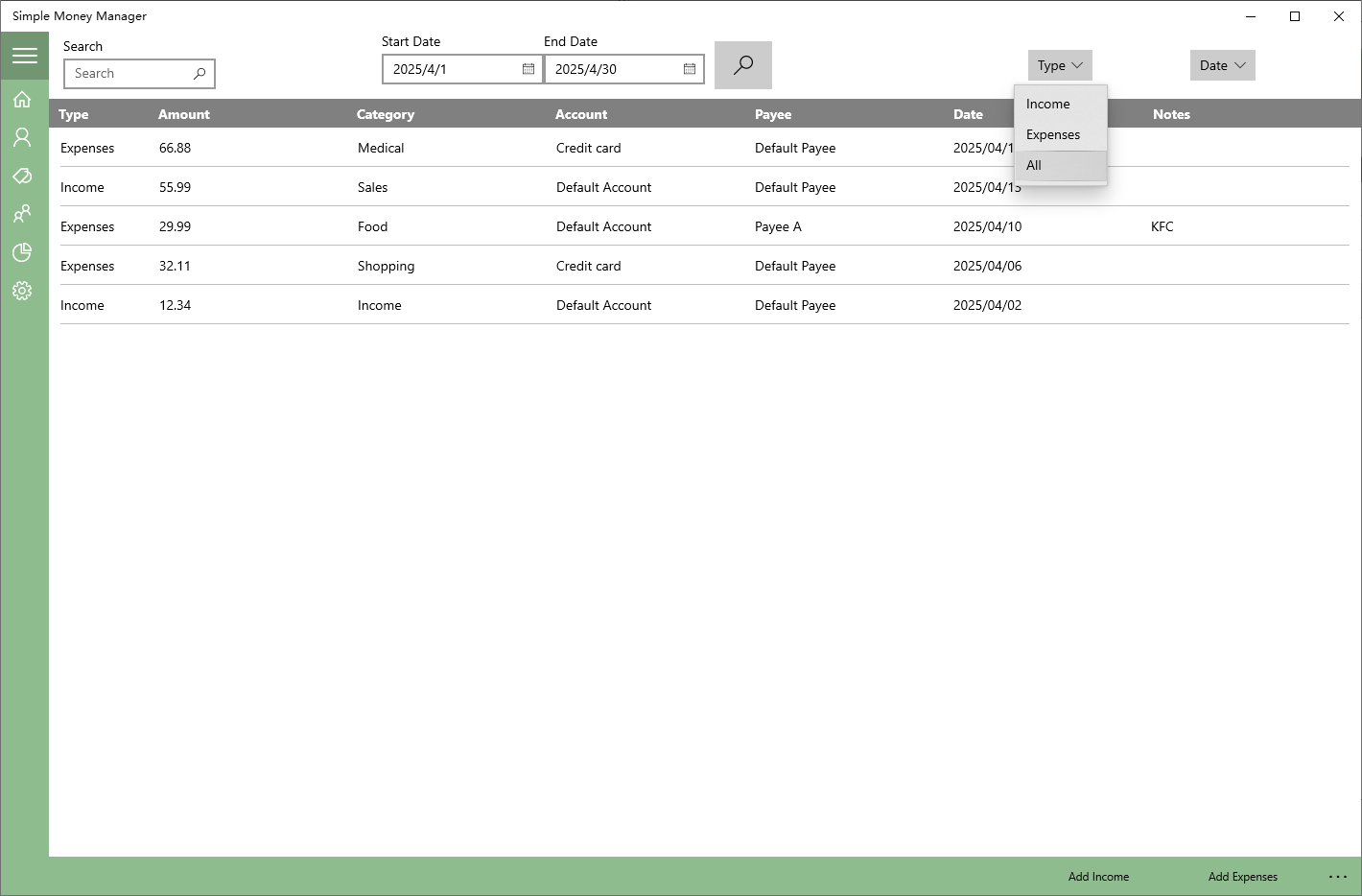This screenshot has height=896, width=1362.
Task: Click Income category in the 12.34 row
Action: pos(380,305)
